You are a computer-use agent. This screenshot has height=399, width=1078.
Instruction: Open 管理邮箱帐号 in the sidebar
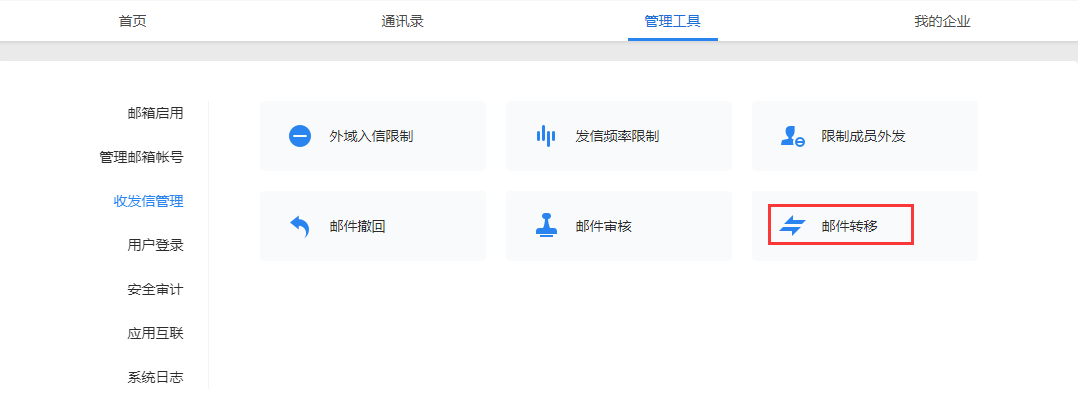click(x=142, y=158)
